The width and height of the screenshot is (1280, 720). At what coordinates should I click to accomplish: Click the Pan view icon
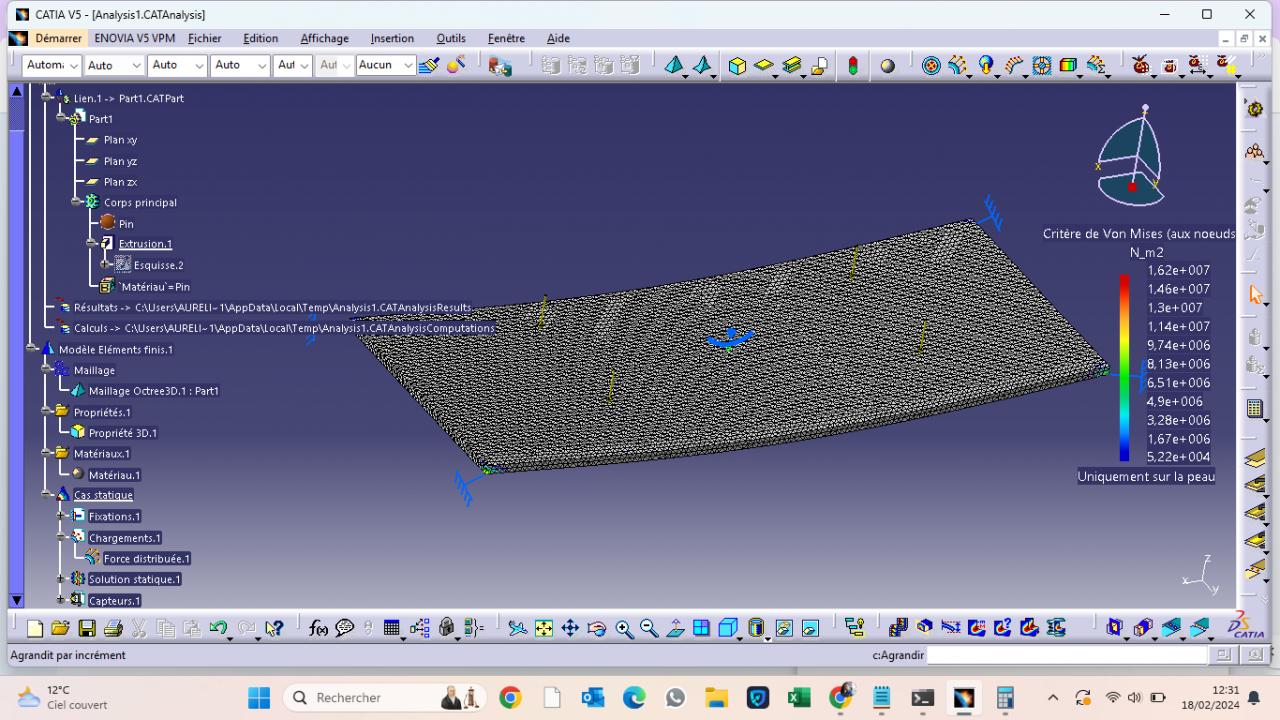point(570,628)
